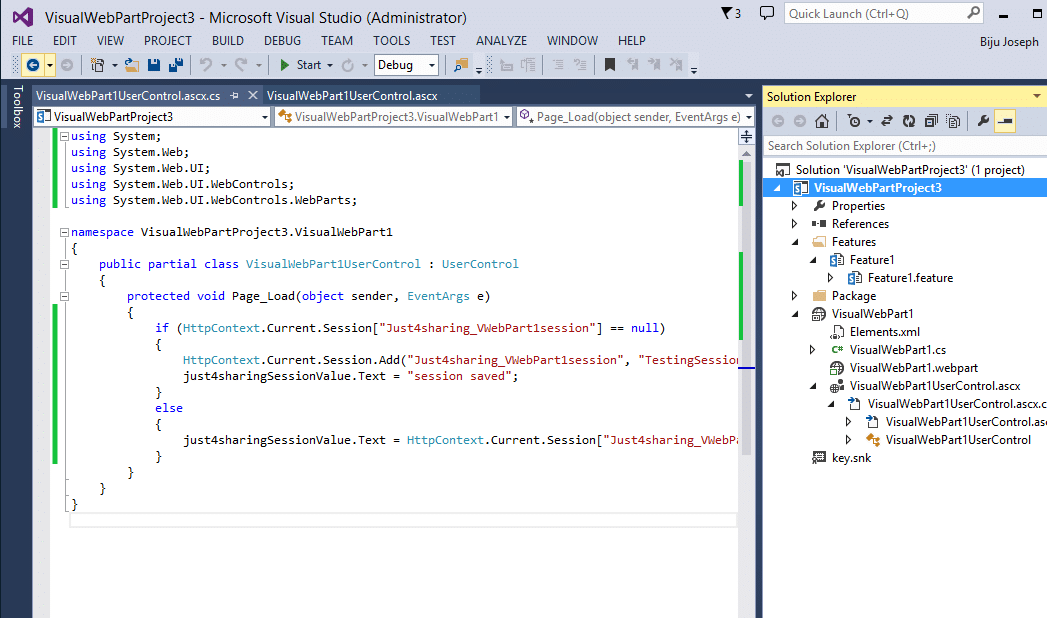Image resolution: width=1047 pixels, height=618 pixels.
Task: Click the Search Solution Explorer field
Action: [900, 146]
